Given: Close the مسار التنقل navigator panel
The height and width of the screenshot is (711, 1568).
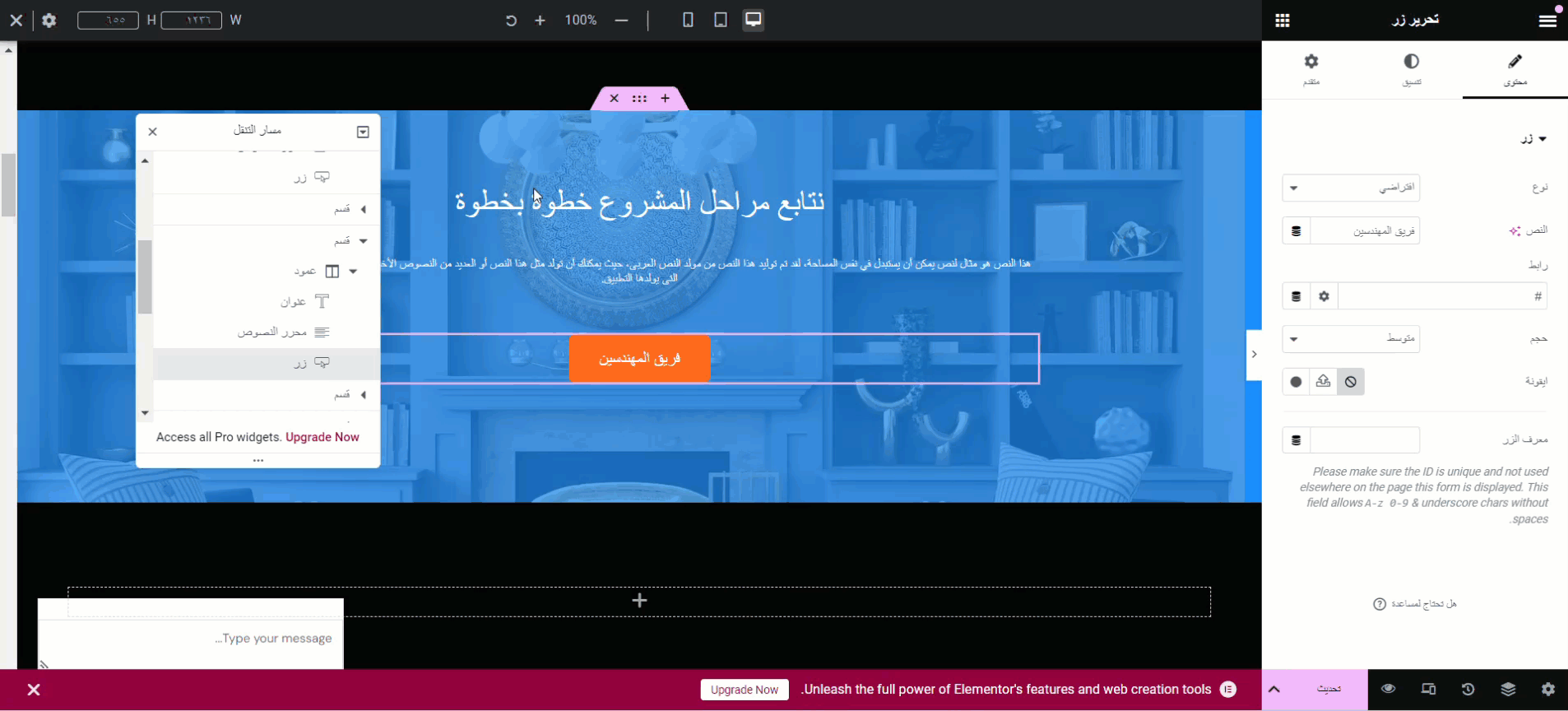Looking at the screenshot, I should (152, 132).
